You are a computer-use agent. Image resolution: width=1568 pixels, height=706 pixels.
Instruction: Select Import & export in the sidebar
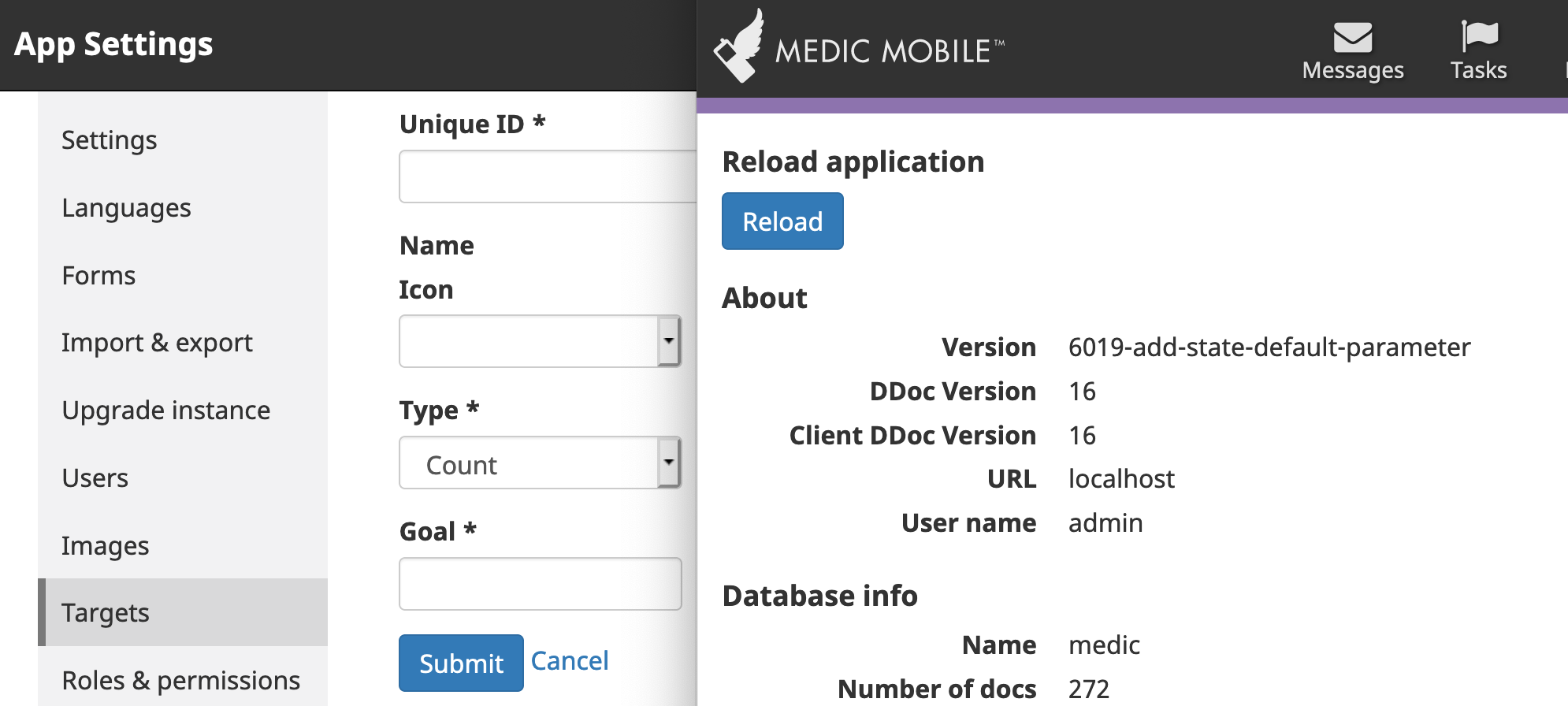[x=183, y=343]
